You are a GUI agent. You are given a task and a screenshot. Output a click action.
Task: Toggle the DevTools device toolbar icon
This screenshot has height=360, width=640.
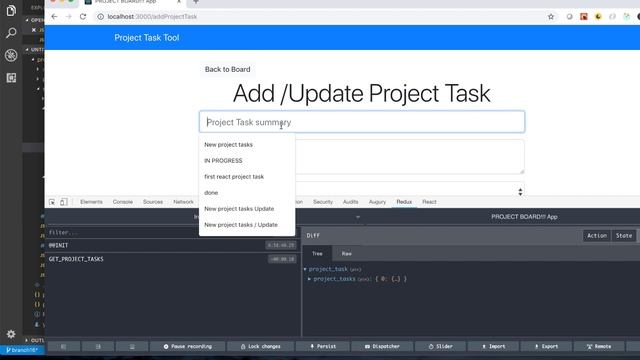64,202
